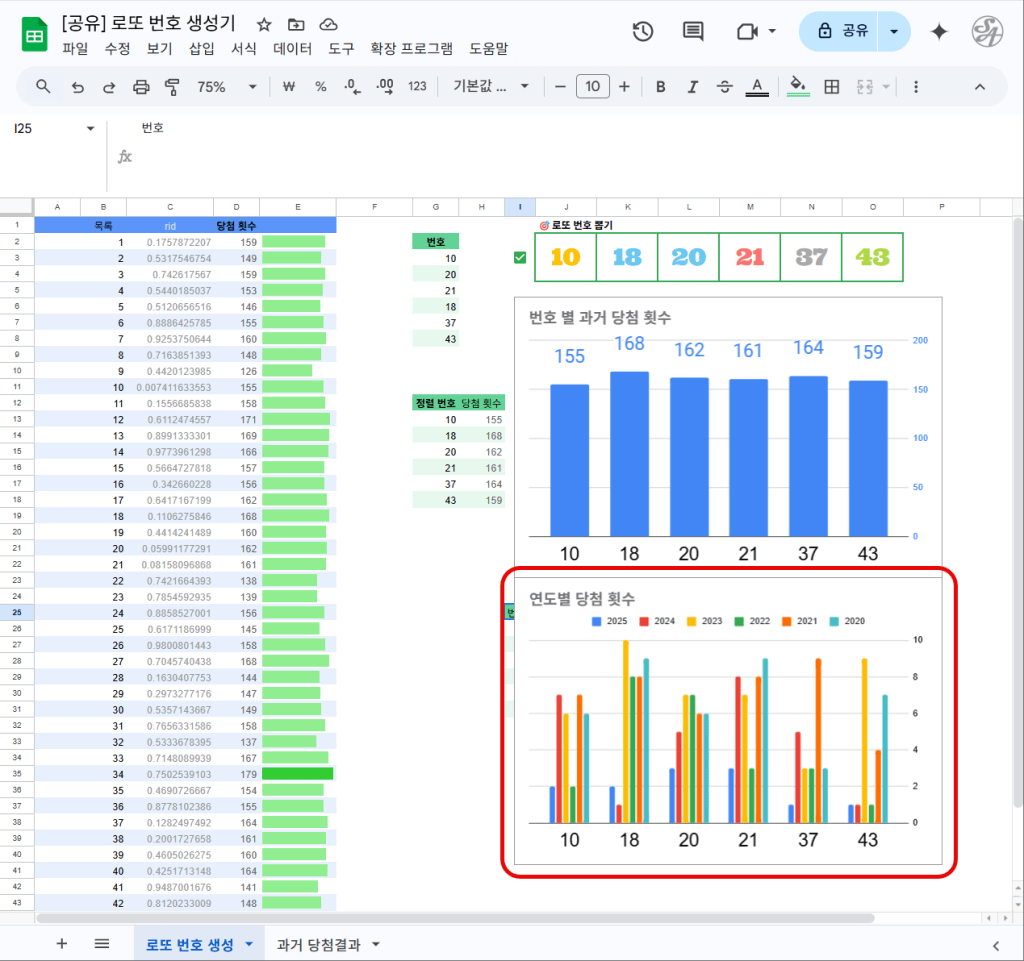Toggle italic text formatting
Image resolution: width=1024 pixels, height=961 pixels.
coord(692,87)
